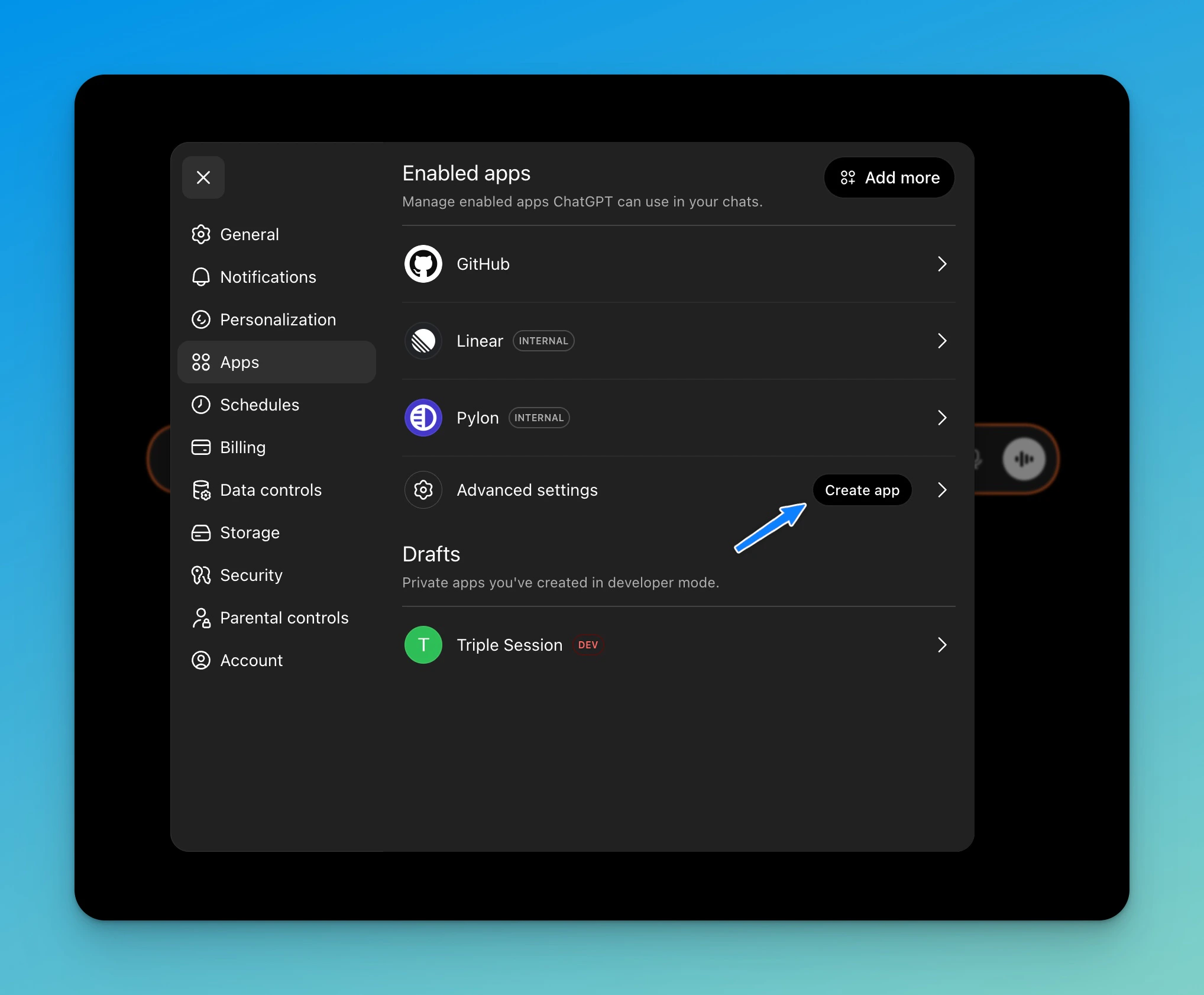Image resolution: width=1204 pixels, height=995 pixels.
Task: Click the Pylon INTERNAL badge
Action: tap(539, 418)
